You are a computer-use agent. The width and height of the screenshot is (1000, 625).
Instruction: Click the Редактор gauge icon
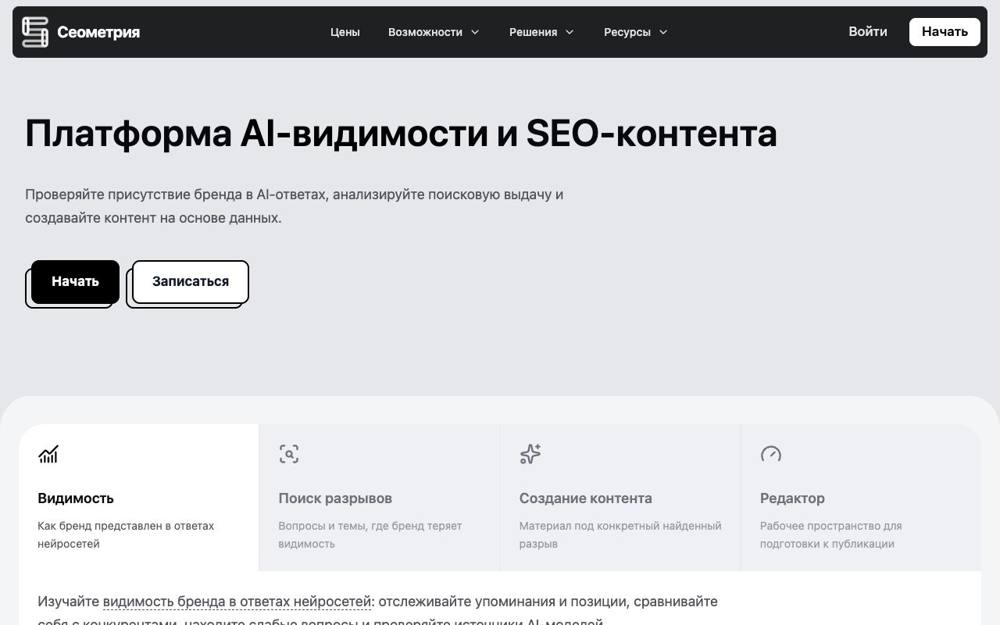click(771, 454)
